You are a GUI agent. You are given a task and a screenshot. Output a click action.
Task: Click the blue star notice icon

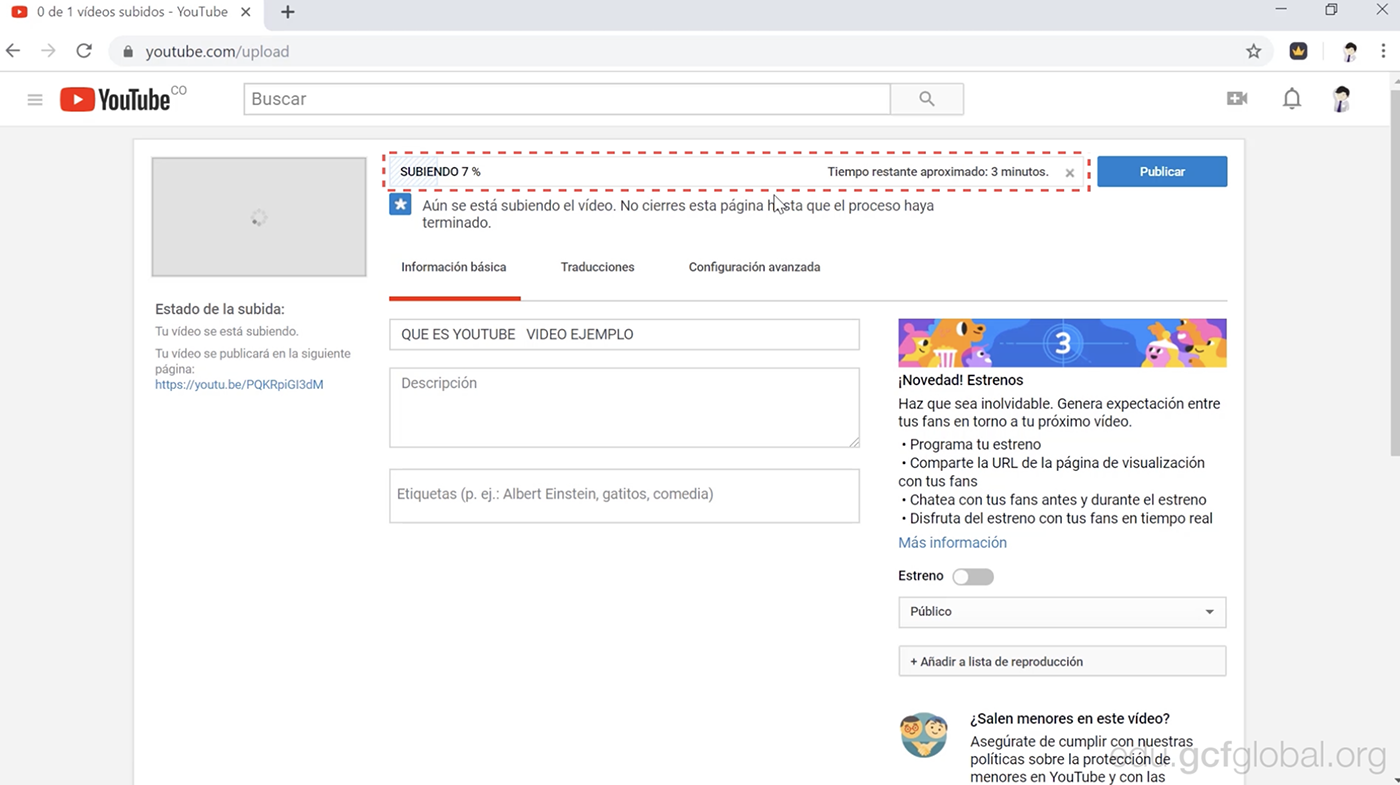pos(400,205)
